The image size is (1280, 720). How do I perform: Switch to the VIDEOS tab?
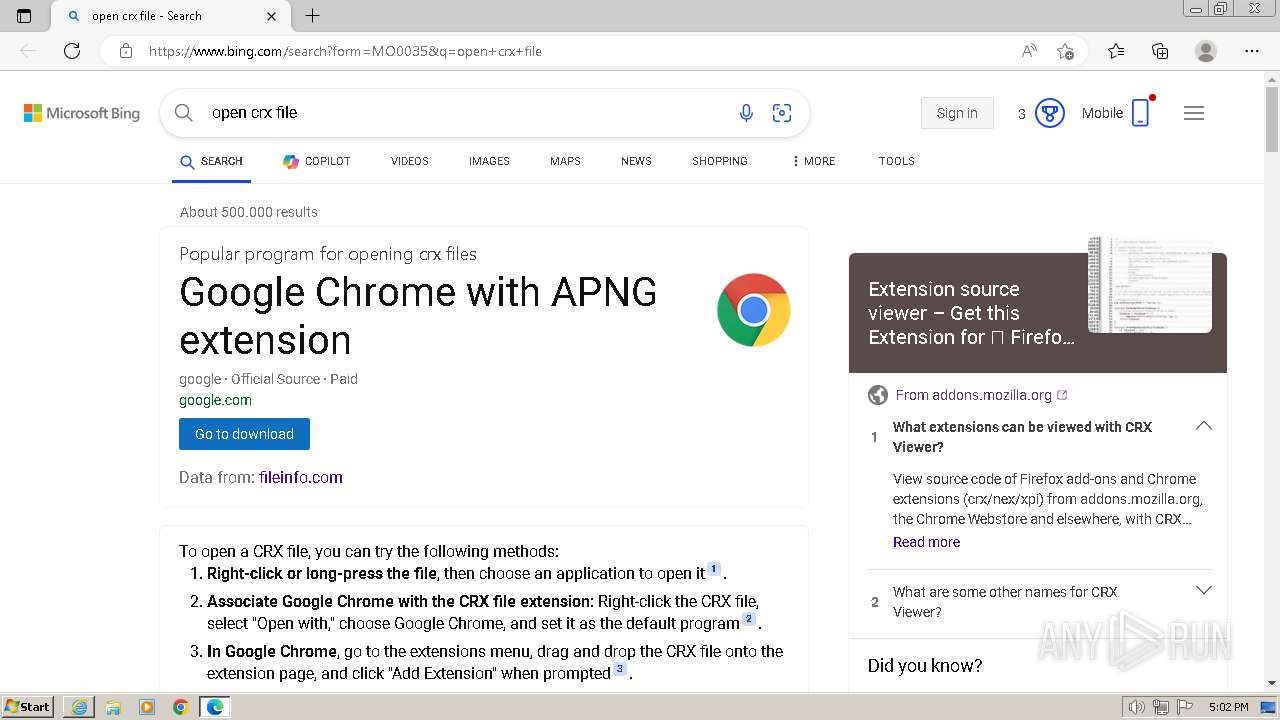click(x=410, y=161)
